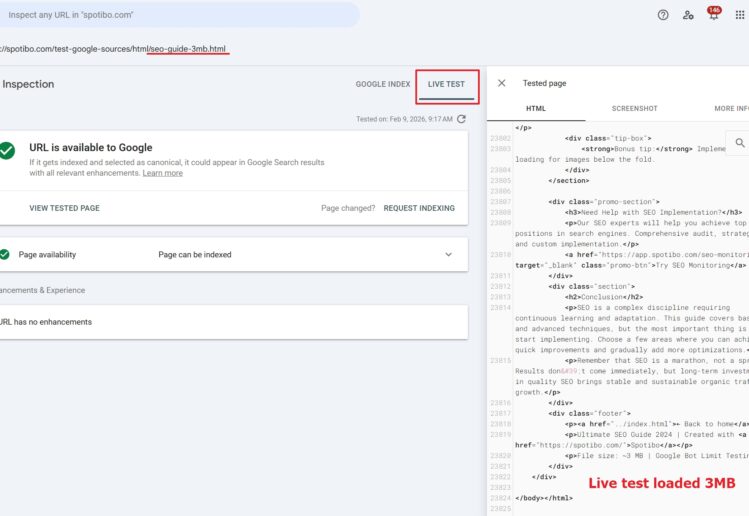Viewport: 749px width, 516px height.
Task: Close the Tested page panel
Action: point(502,84)
